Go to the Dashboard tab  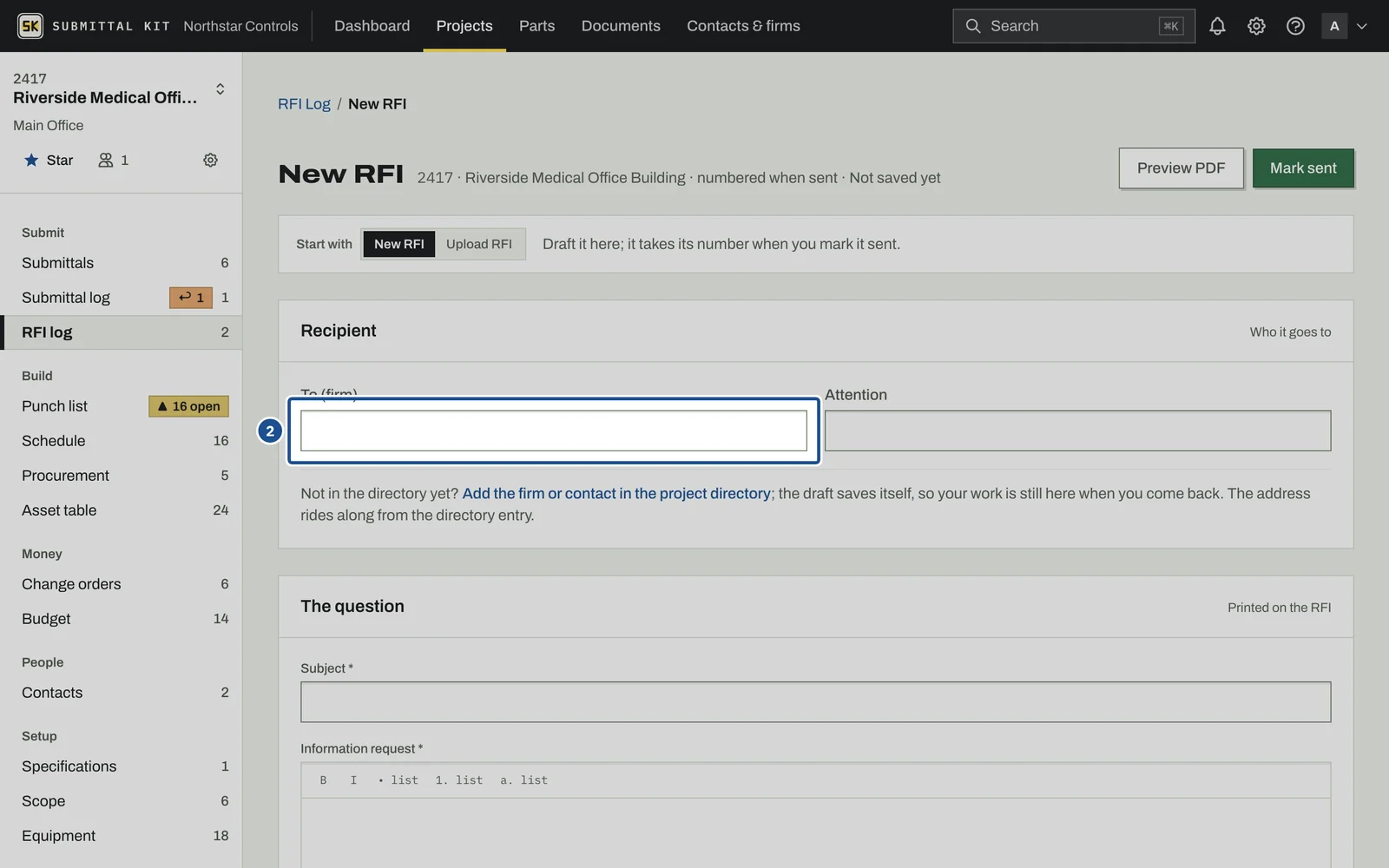click(x=372, y=26)
